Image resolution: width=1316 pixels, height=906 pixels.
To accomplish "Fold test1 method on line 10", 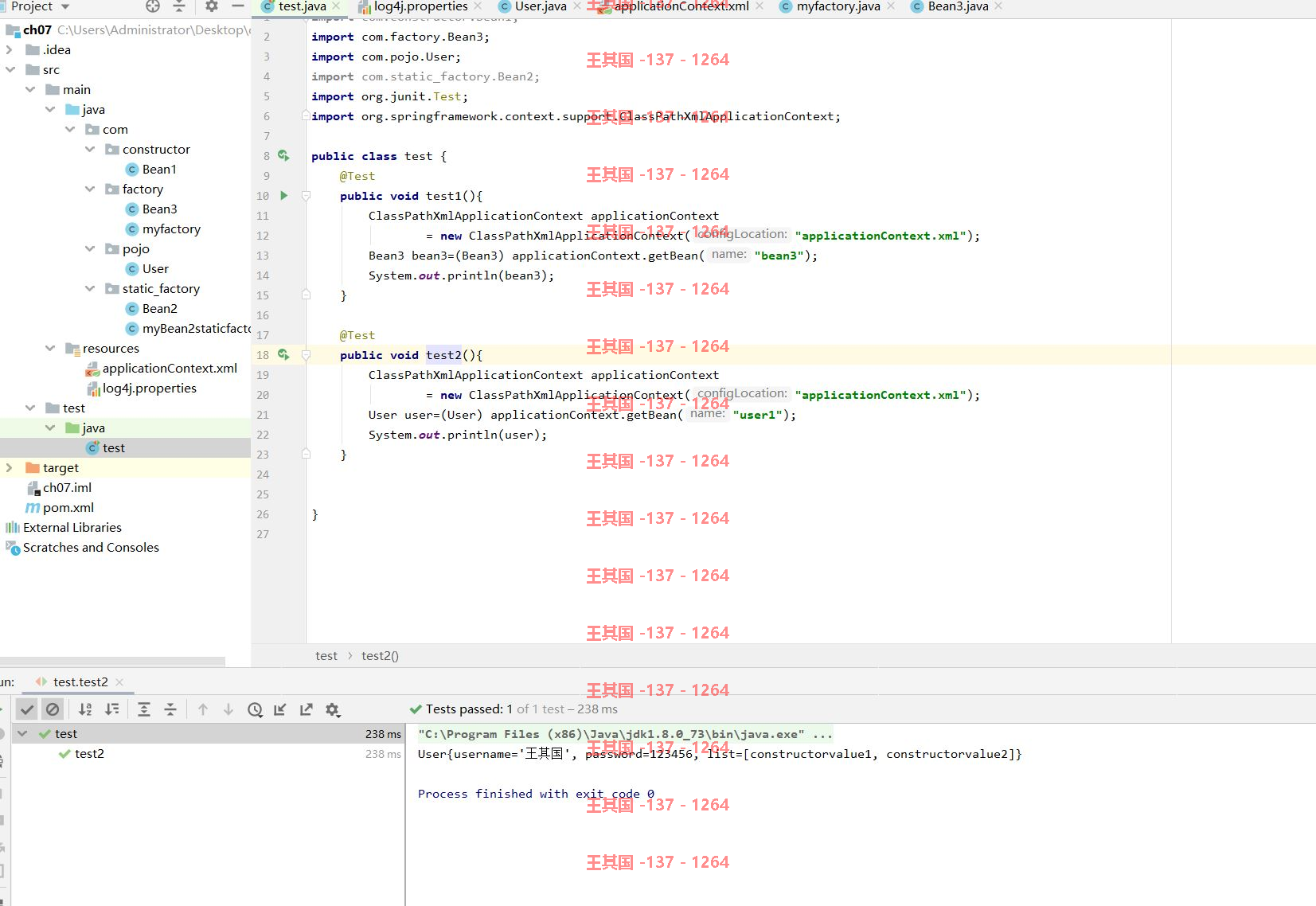I will [x=306, y=196].
